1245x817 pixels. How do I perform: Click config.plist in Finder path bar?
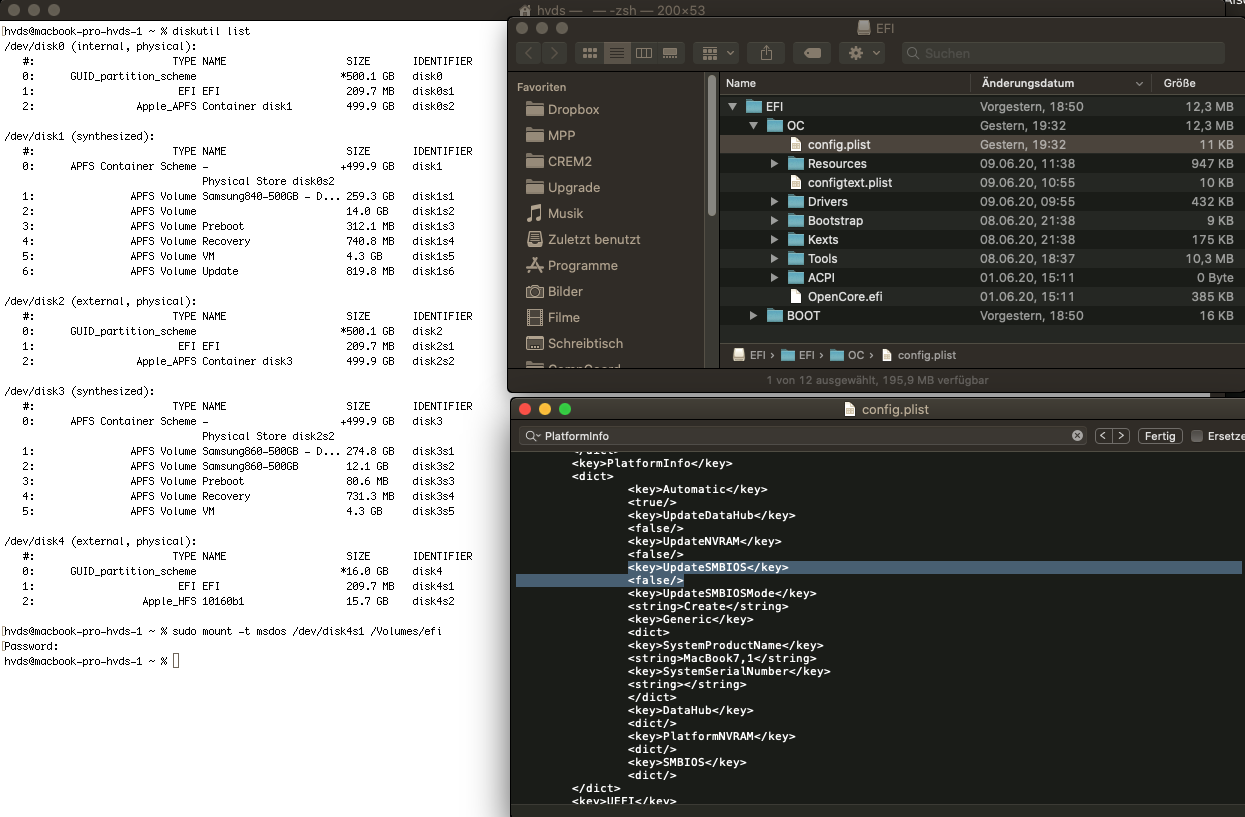pos(918,355)
